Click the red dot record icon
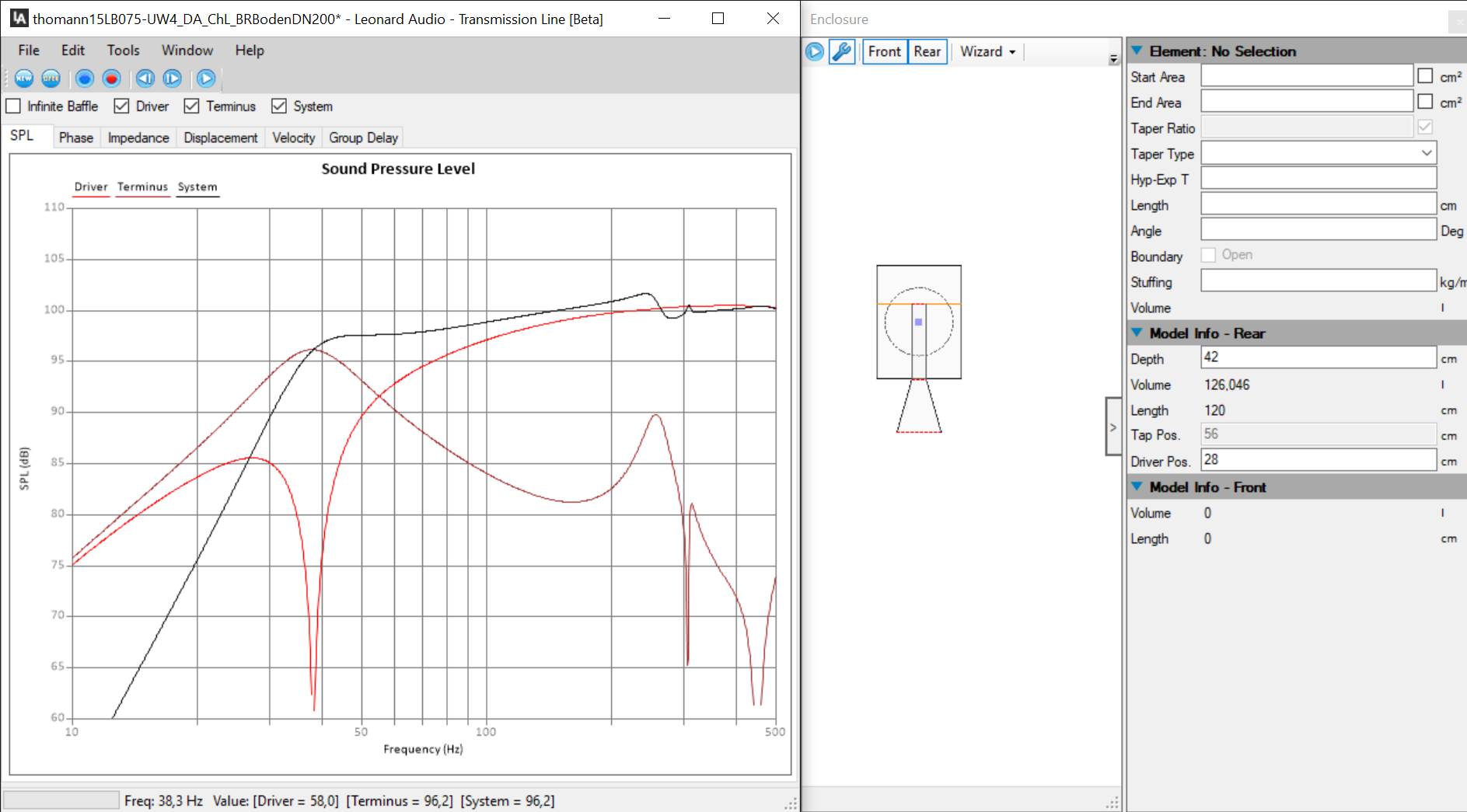Screen dimensions: 1467x812 click(x=112, y=78)
